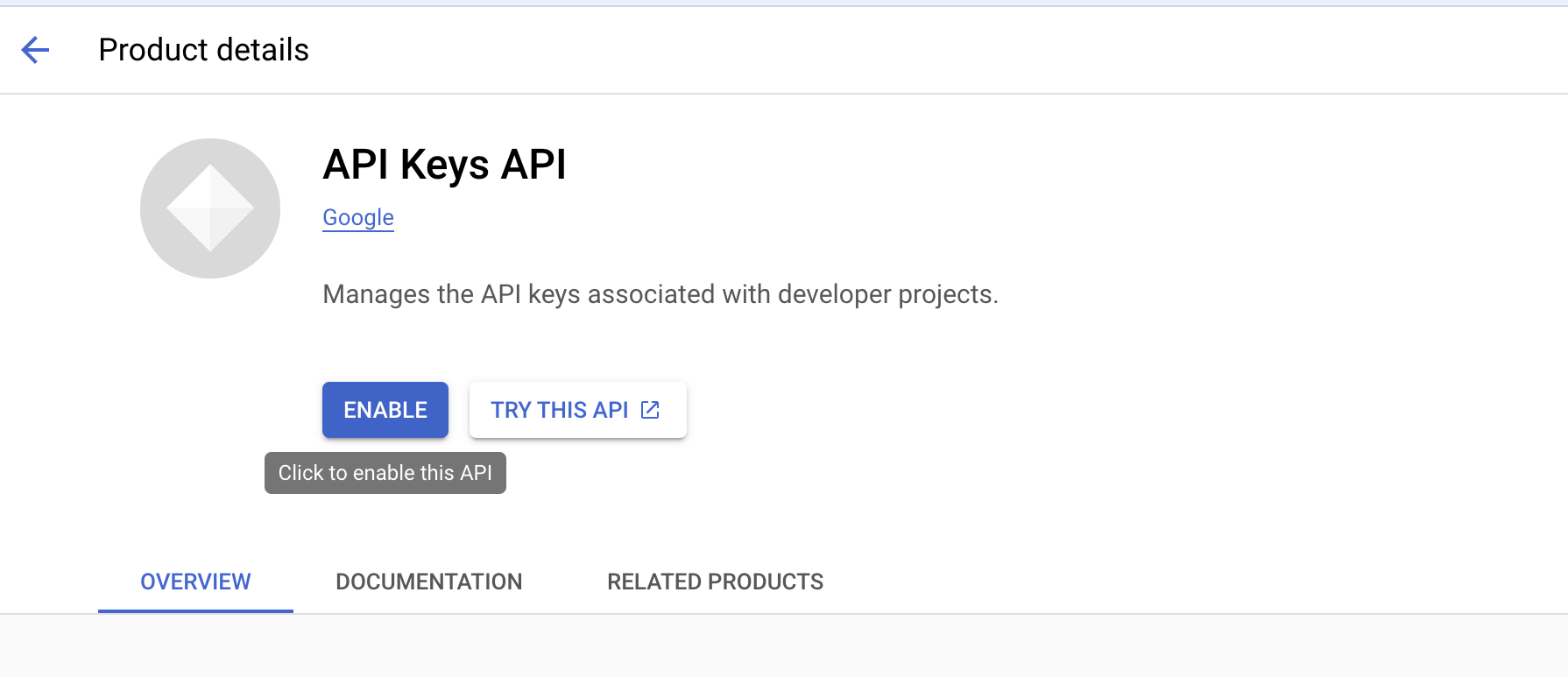The image size is (1568, 677).
Task: Open the Documentation tab
Action: 429,582
